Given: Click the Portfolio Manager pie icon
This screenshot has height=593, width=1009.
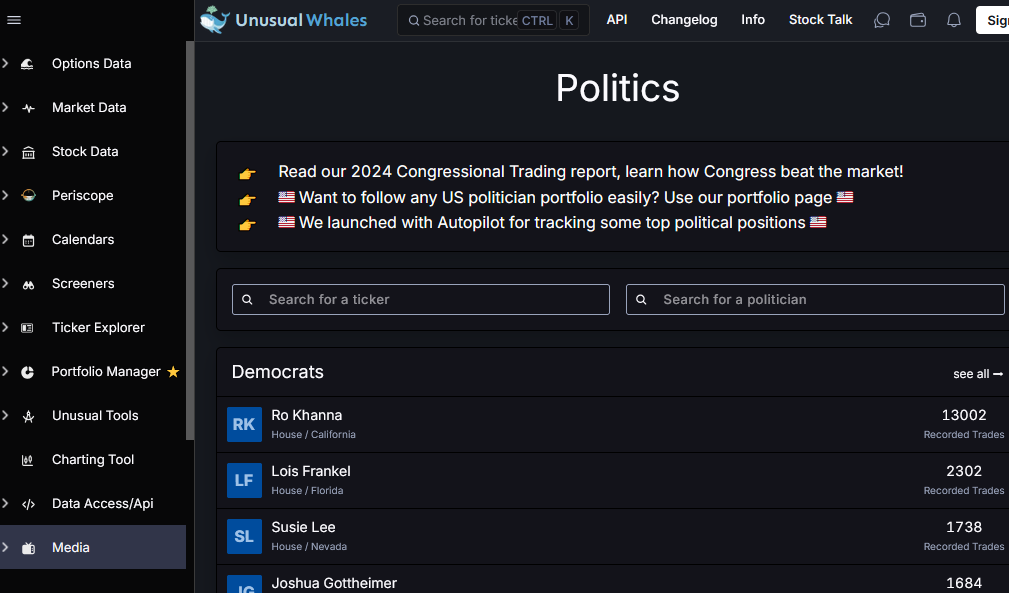Looking at the screenshot, I should tap(28, 372).
